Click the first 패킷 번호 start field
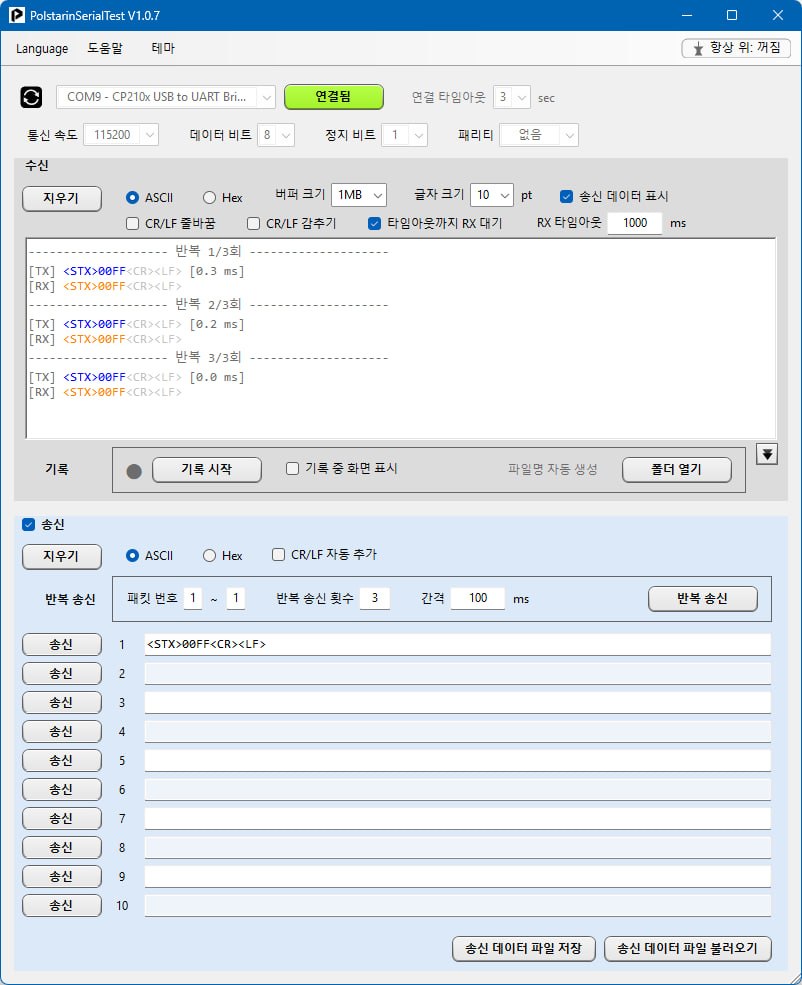The height and width of the screenshot is (985, 802). point(193,598)
